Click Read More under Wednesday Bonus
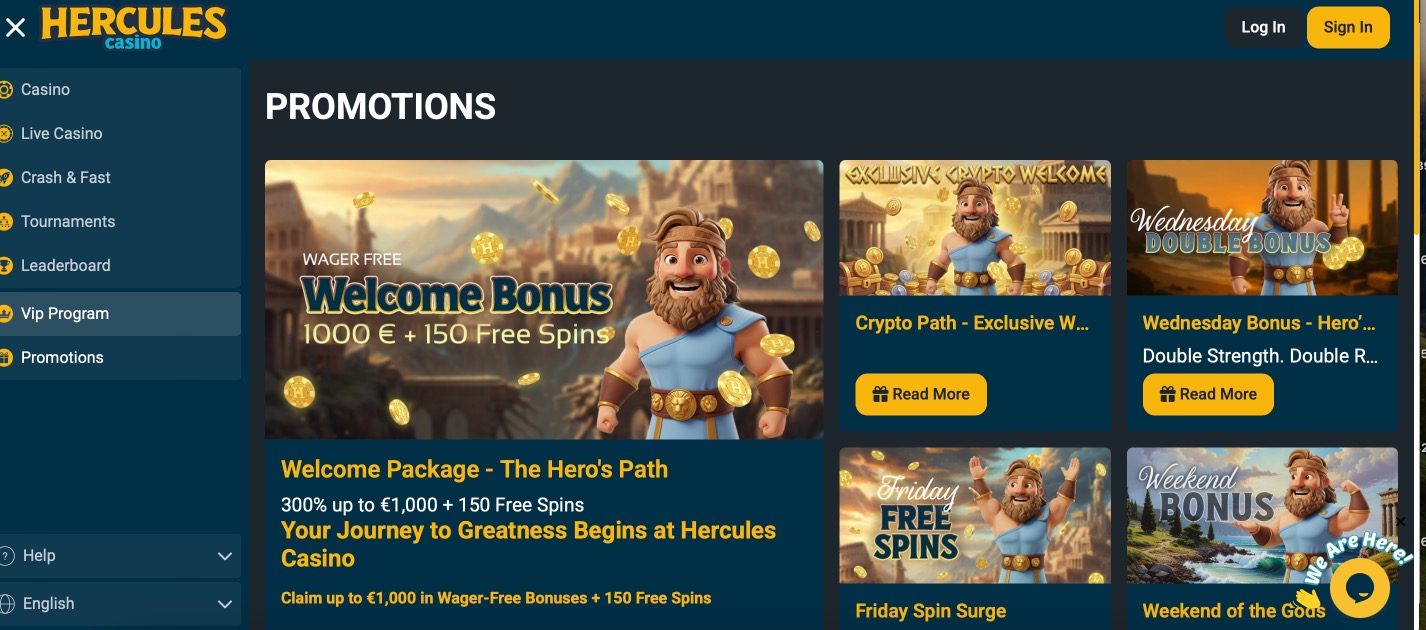1426x630 pixels. (x=1208, y=395)
